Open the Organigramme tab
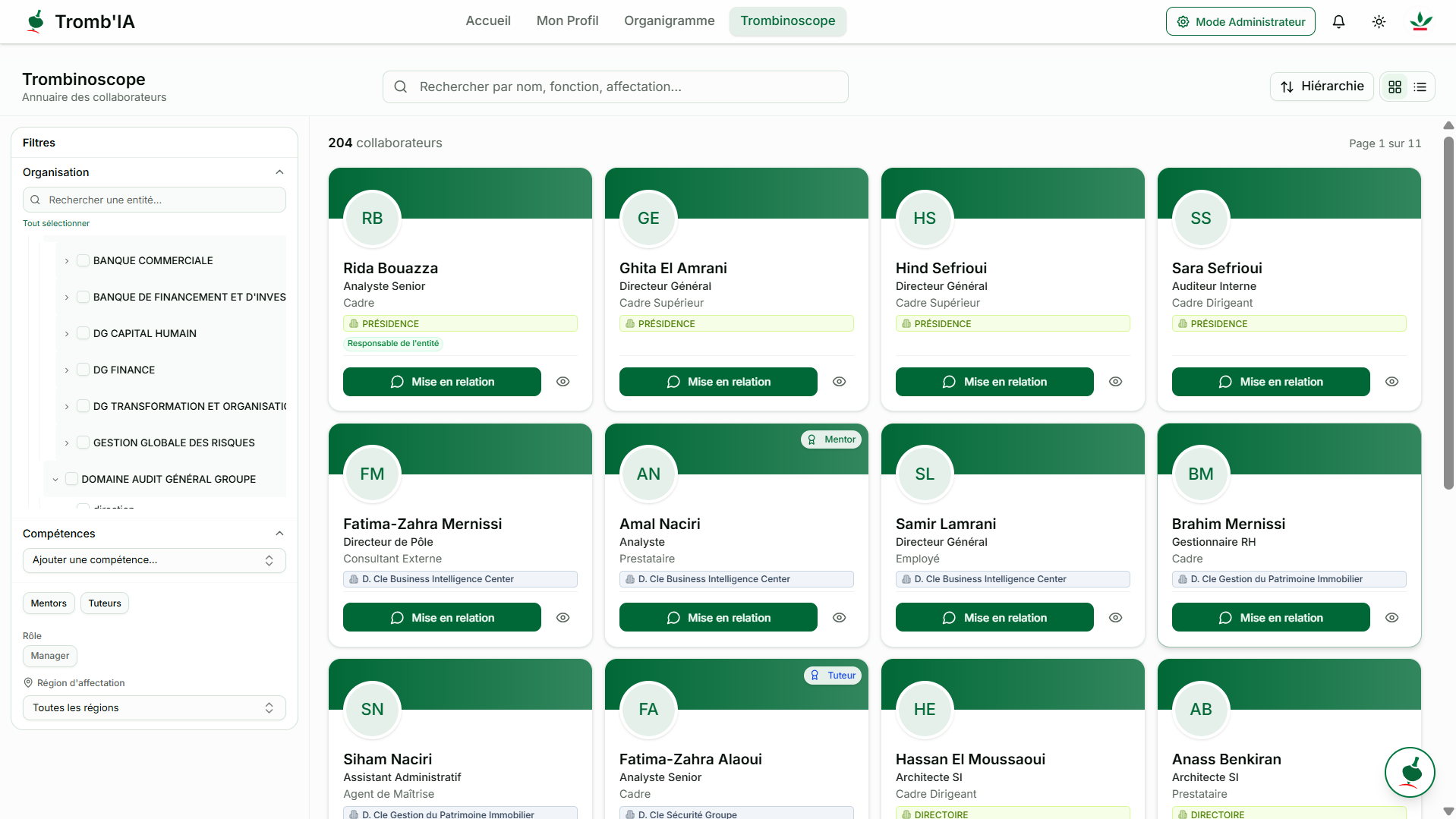 tap(669, 21)
